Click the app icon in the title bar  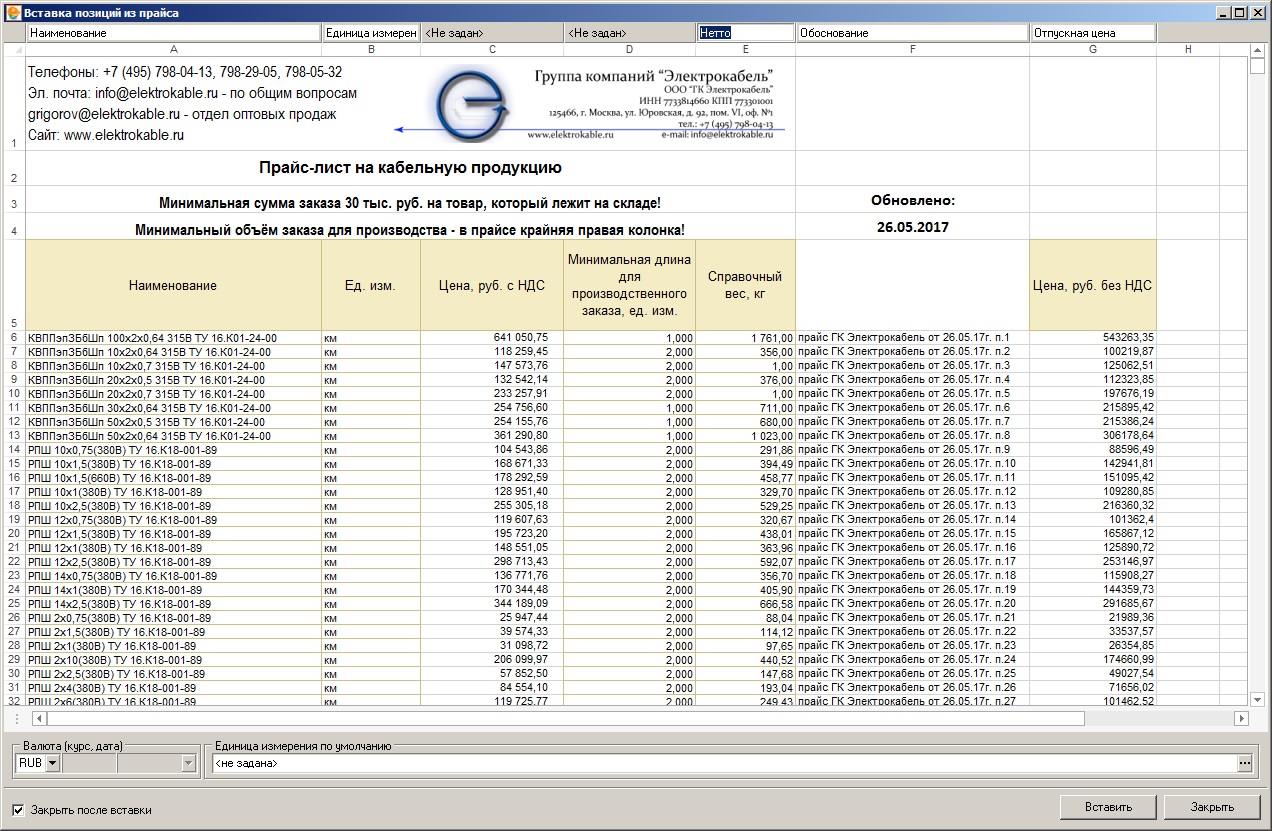tap(12, 13)
